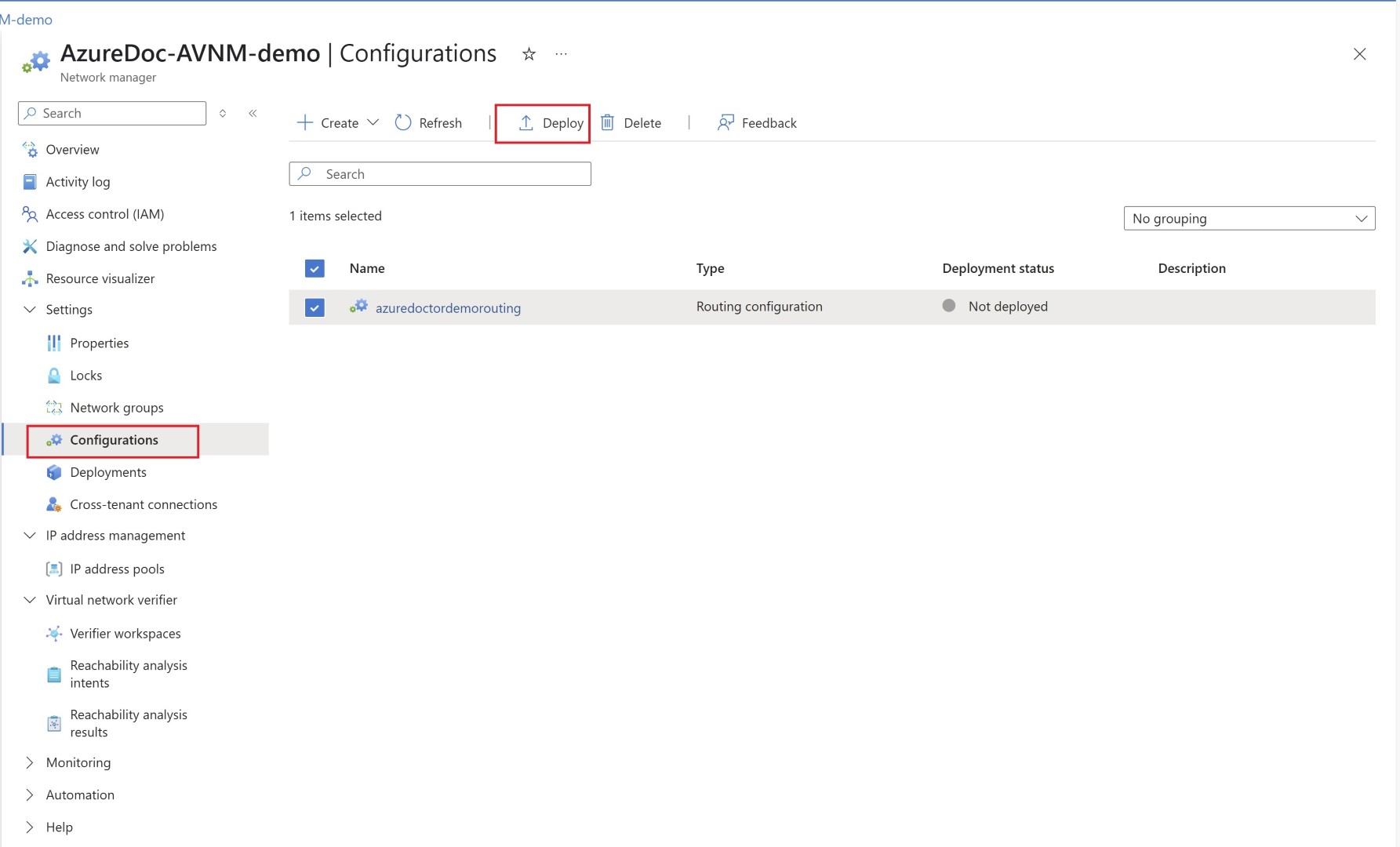Click the Properties icon in Settings
Viewport: 1400px width, 847px height.
pos(54,343)
